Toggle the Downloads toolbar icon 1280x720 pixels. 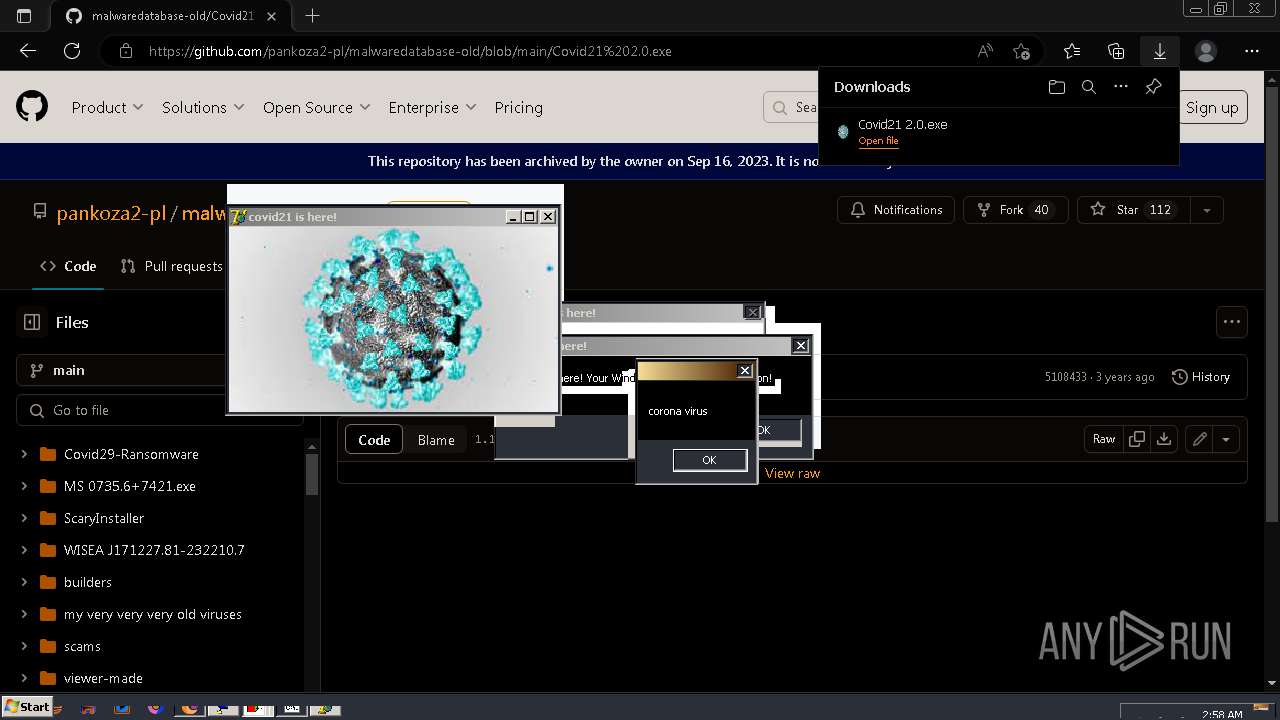1160,51
